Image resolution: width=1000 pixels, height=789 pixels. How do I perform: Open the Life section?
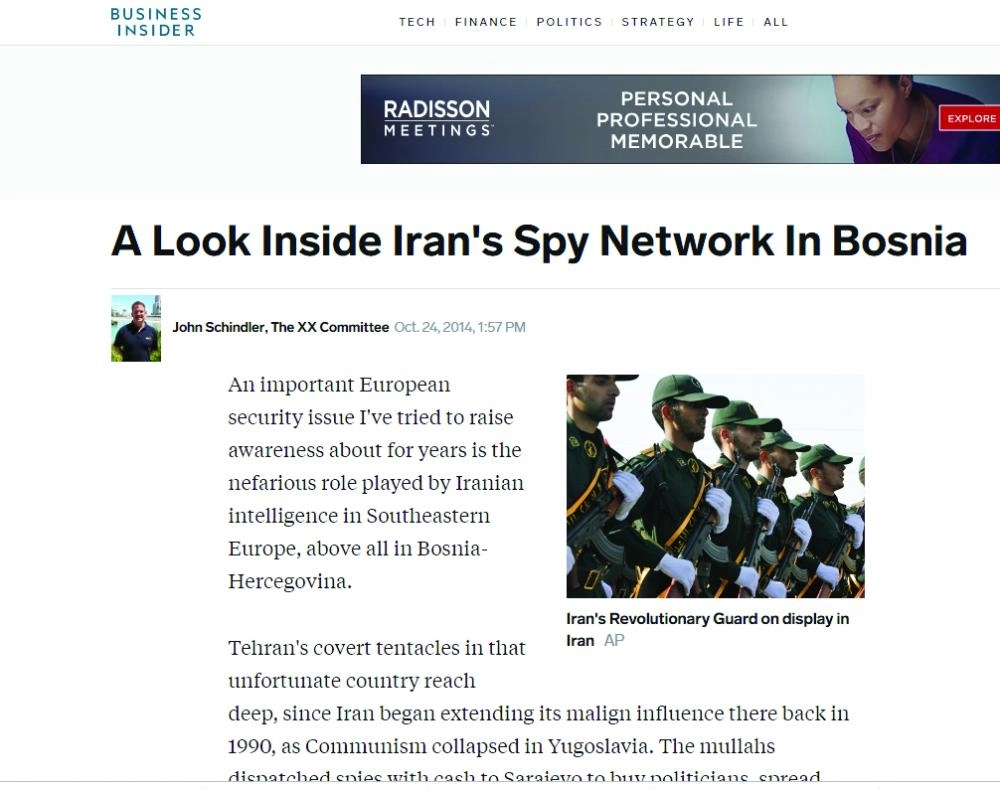(729, 22)
